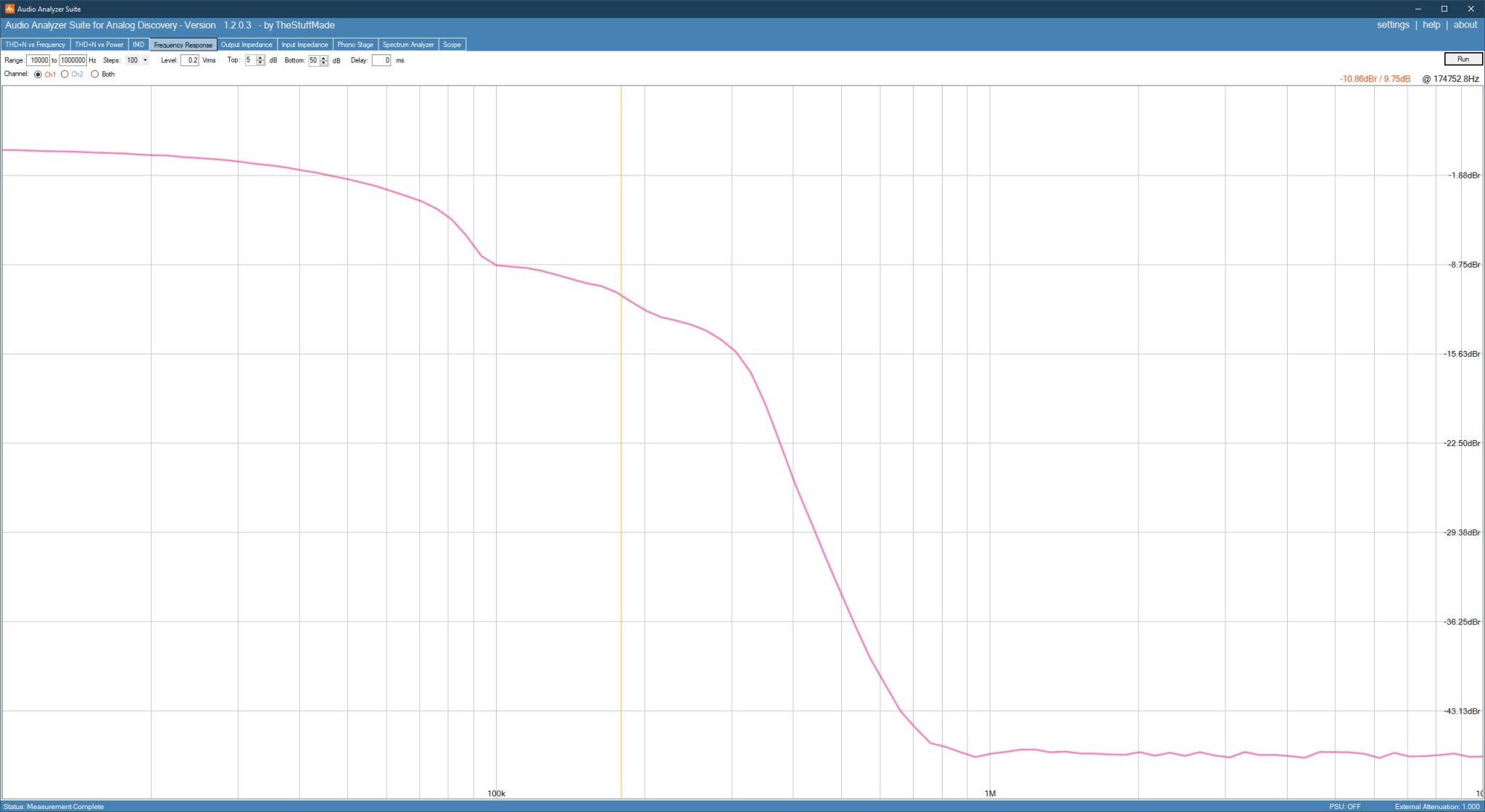The width and height of the screenshot is (1485, 812).
Task: Open the about link
Action: pos(1465,25)
